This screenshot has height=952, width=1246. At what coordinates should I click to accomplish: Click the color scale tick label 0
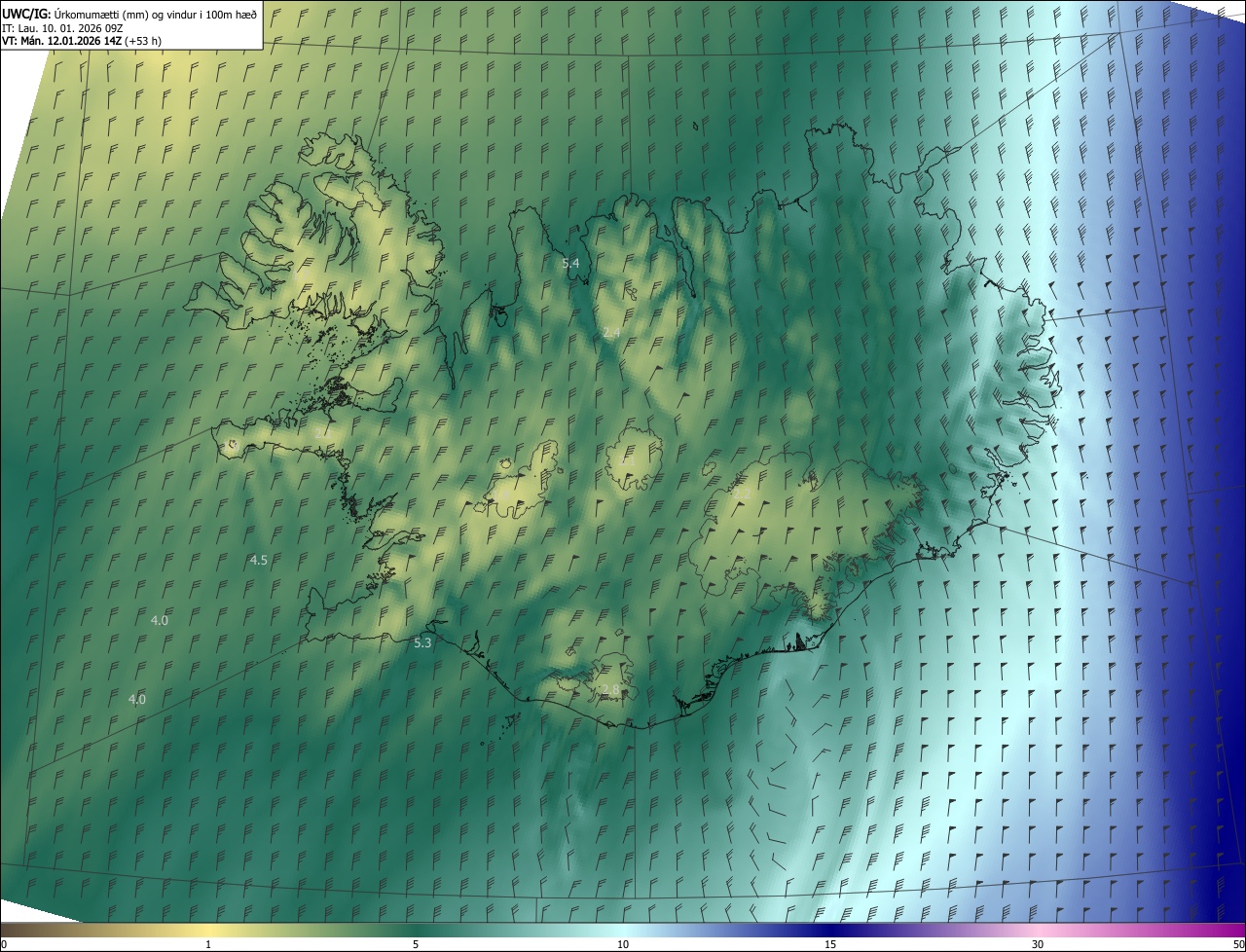4,944
